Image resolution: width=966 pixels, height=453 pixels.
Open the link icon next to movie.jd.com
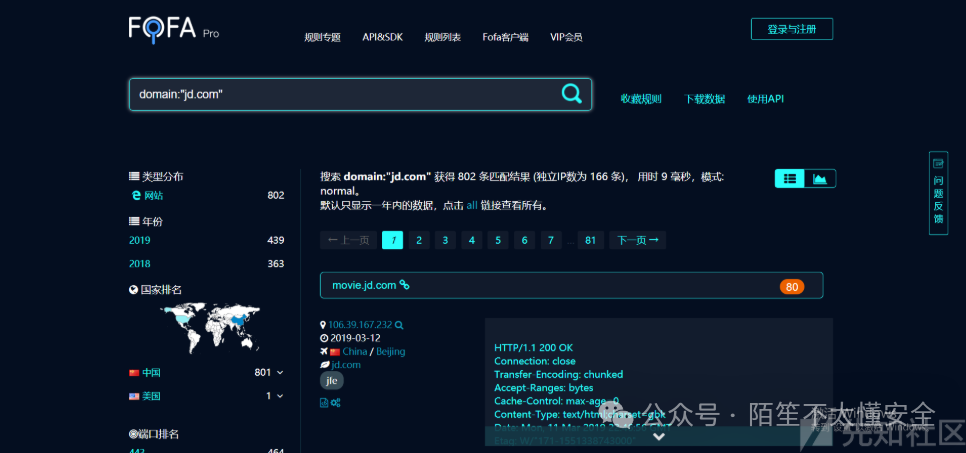[404, 285]
